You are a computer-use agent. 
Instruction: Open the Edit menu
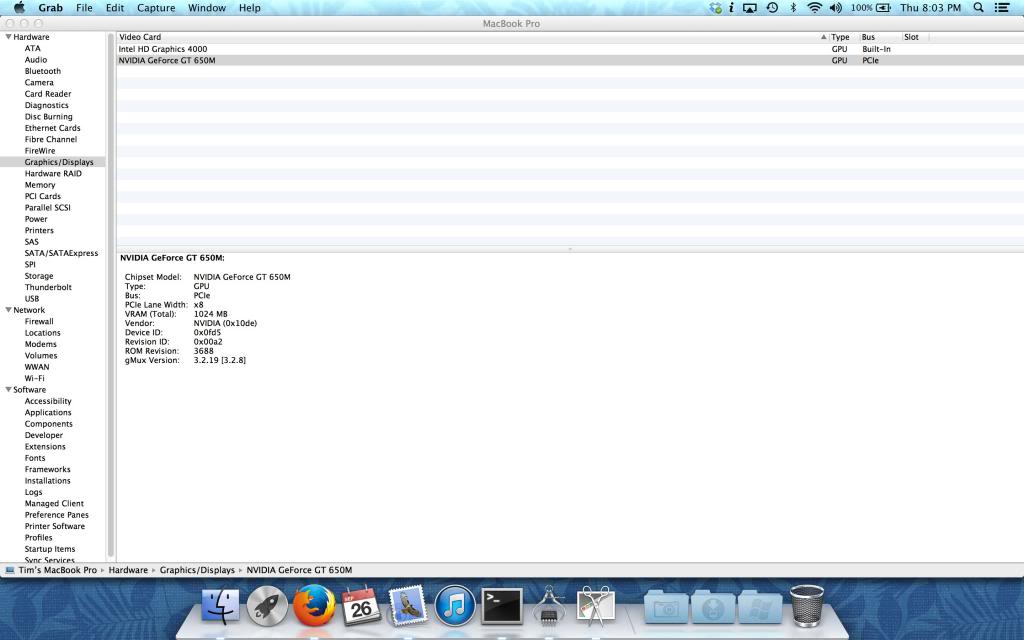[115, 8]
